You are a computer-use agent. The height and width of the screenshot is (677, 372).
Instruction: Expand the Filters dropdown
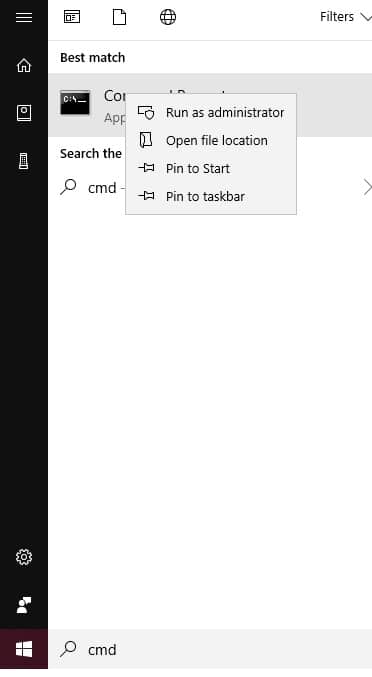pos(345,17)
